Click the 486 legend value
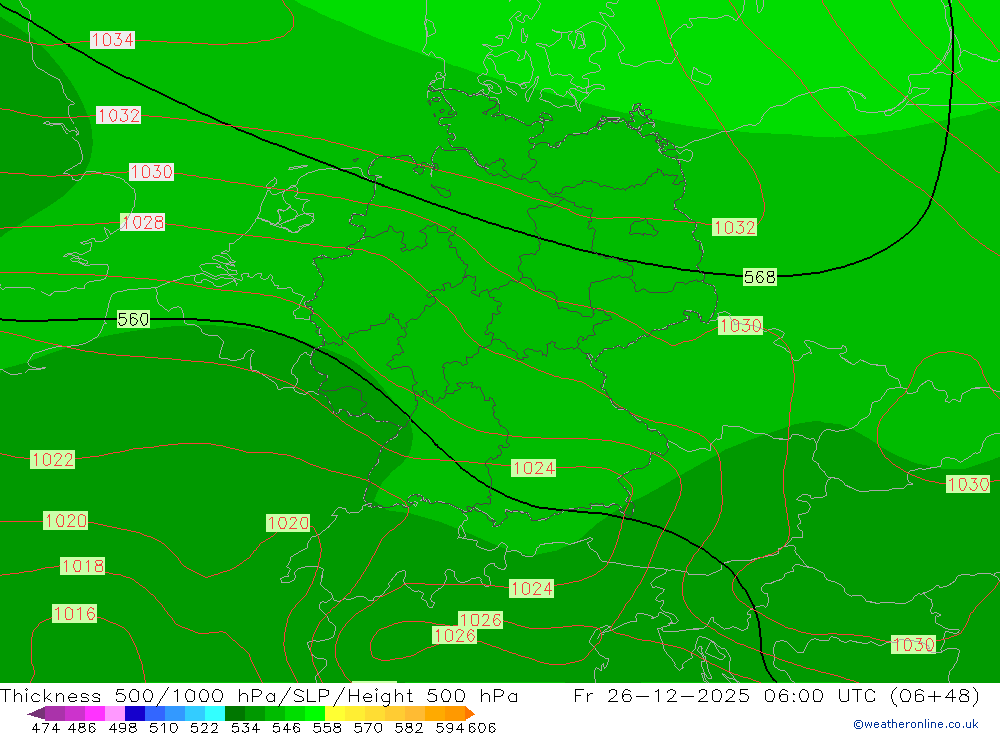This screenshot has height=733, width=1000. pyautogui.click(x=82, y=727)
